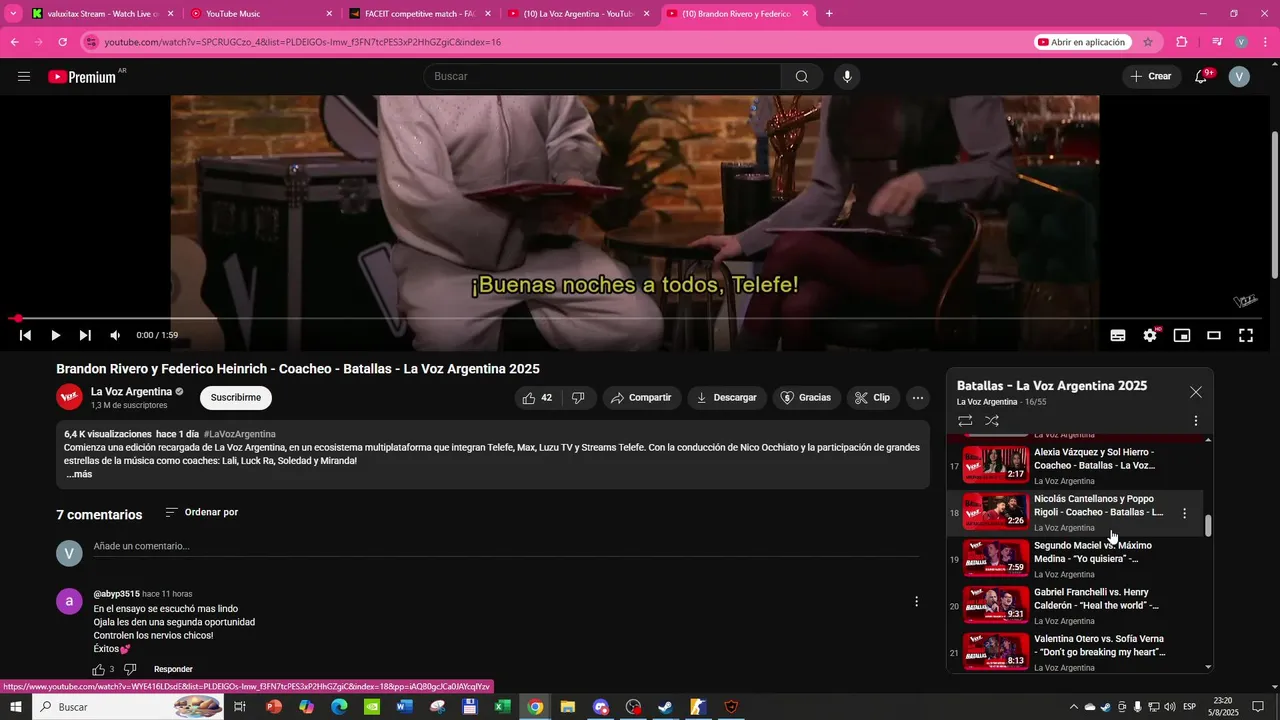The image size is (1280, 720).
Task: Share the video via Compartir
Action: [x=642, y=398]
